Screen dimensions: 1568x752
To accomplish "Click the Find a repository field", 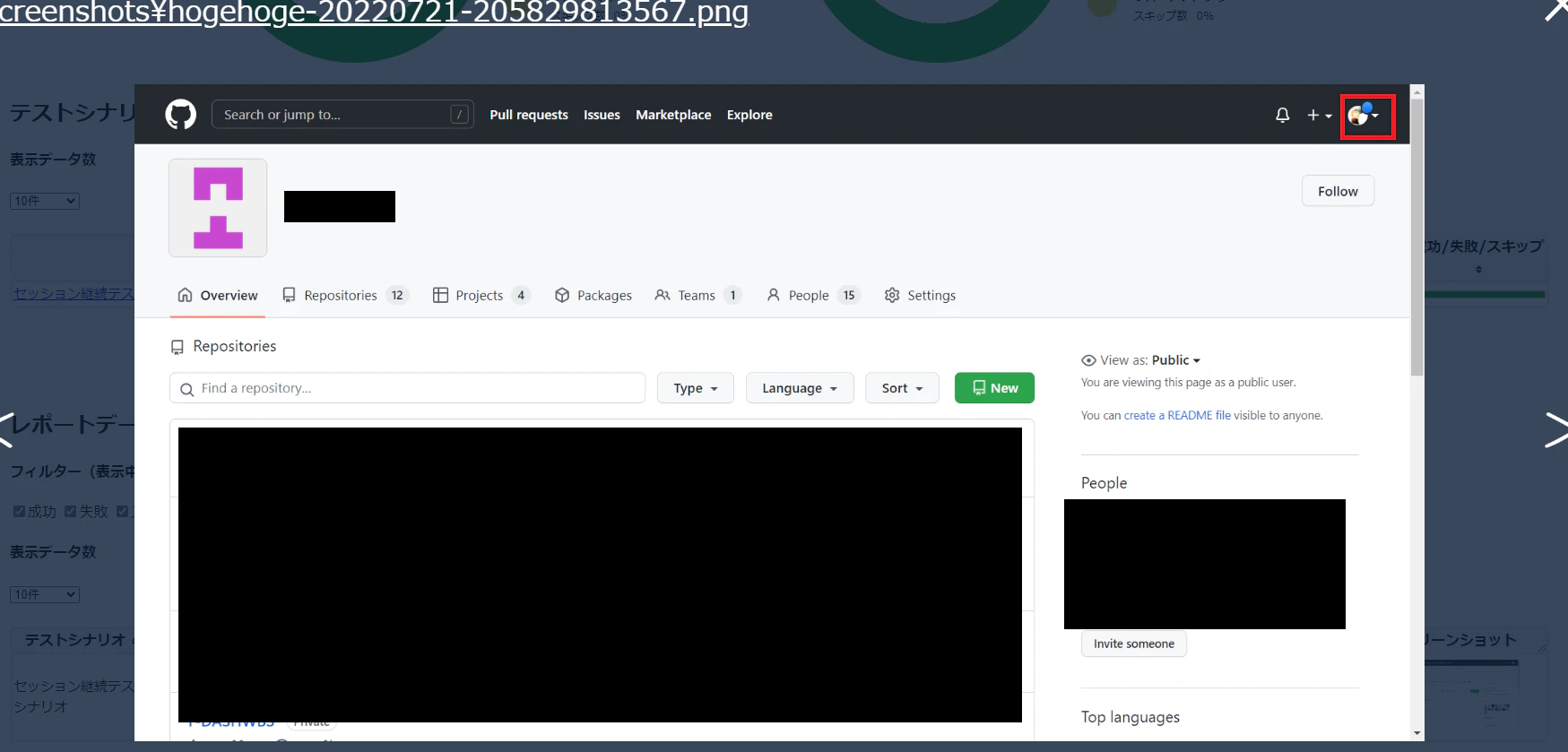I will tap(407, 388).
